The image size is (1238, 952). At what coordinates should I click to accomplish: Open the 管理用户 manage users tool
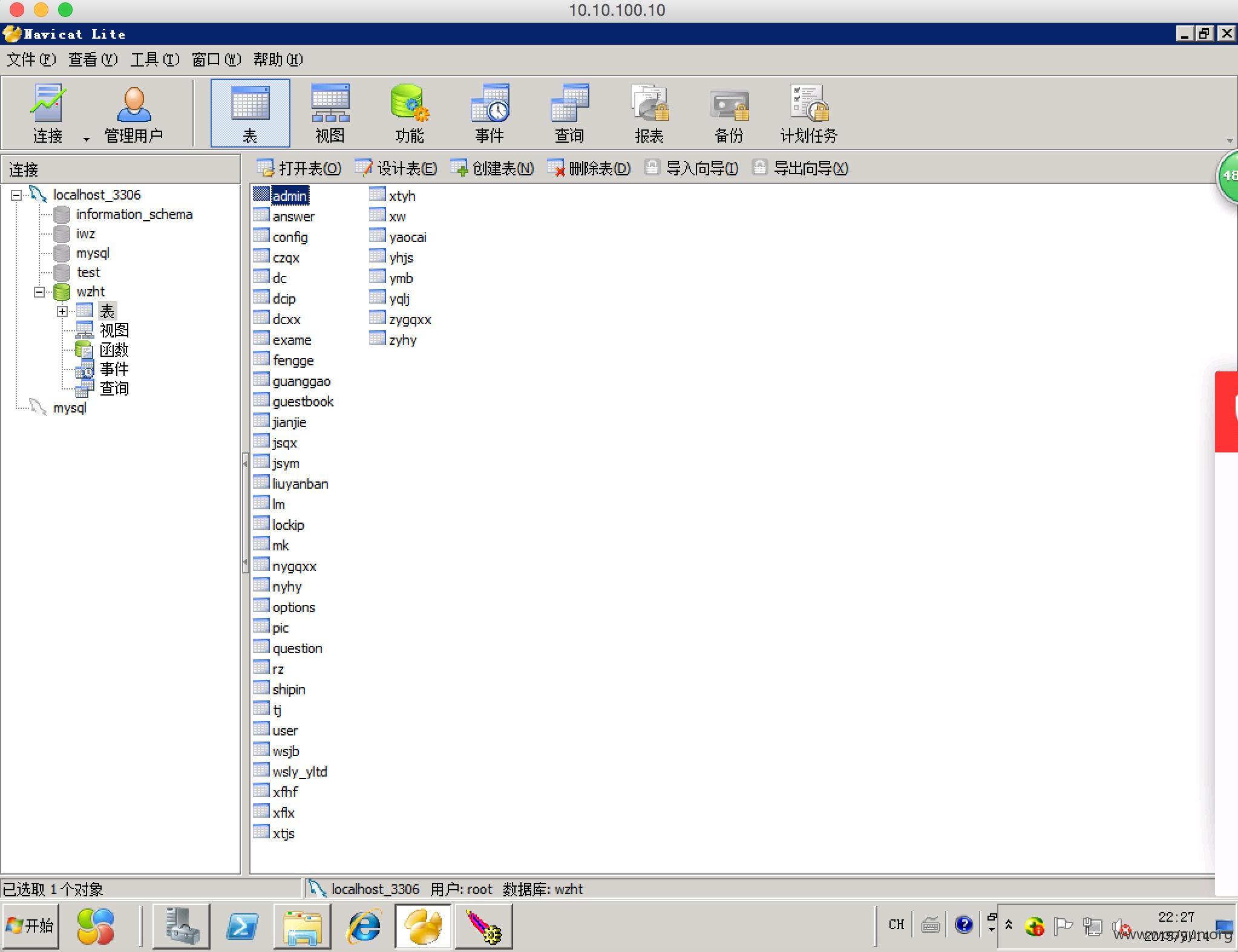134,114
